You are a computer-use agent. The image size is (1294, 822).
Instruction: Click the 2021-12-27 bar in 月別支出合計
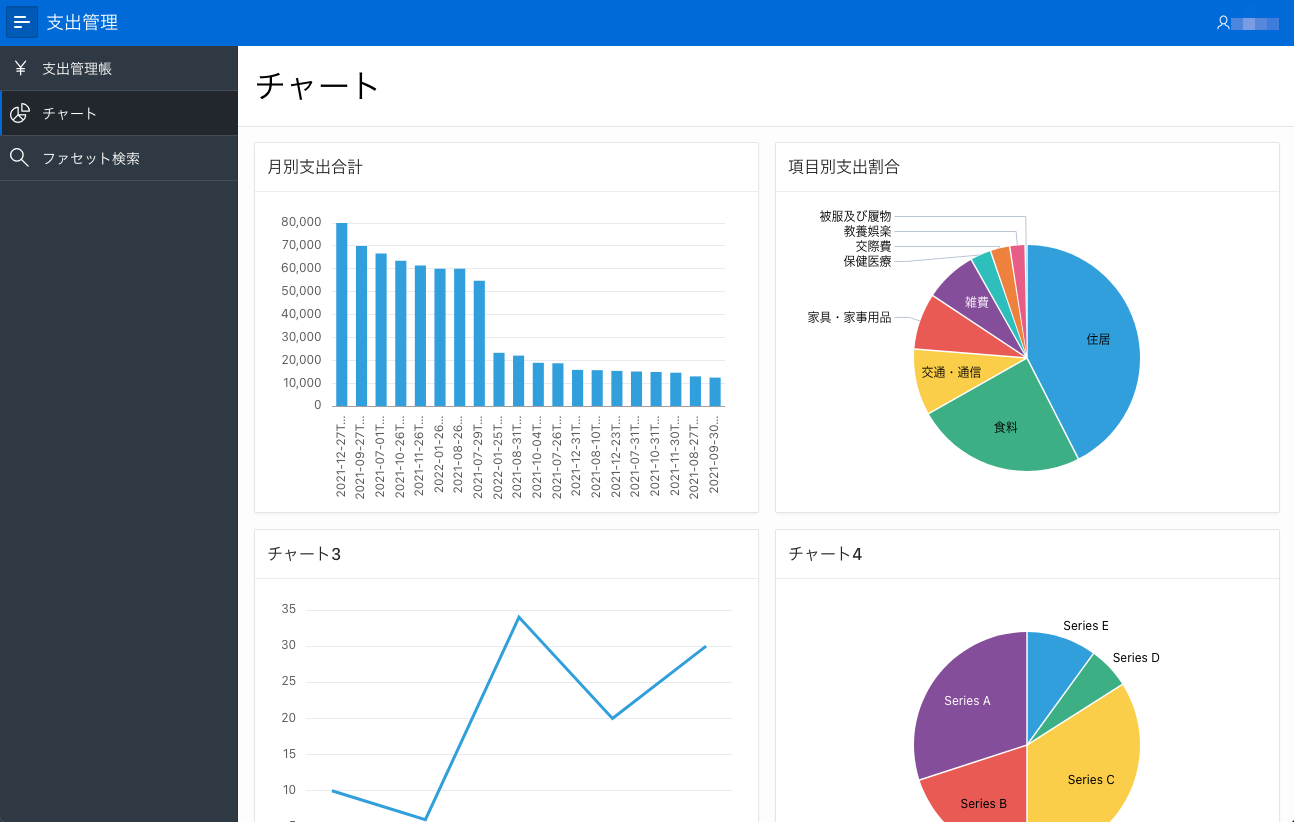pyautogui.click(x=341, y=314)
